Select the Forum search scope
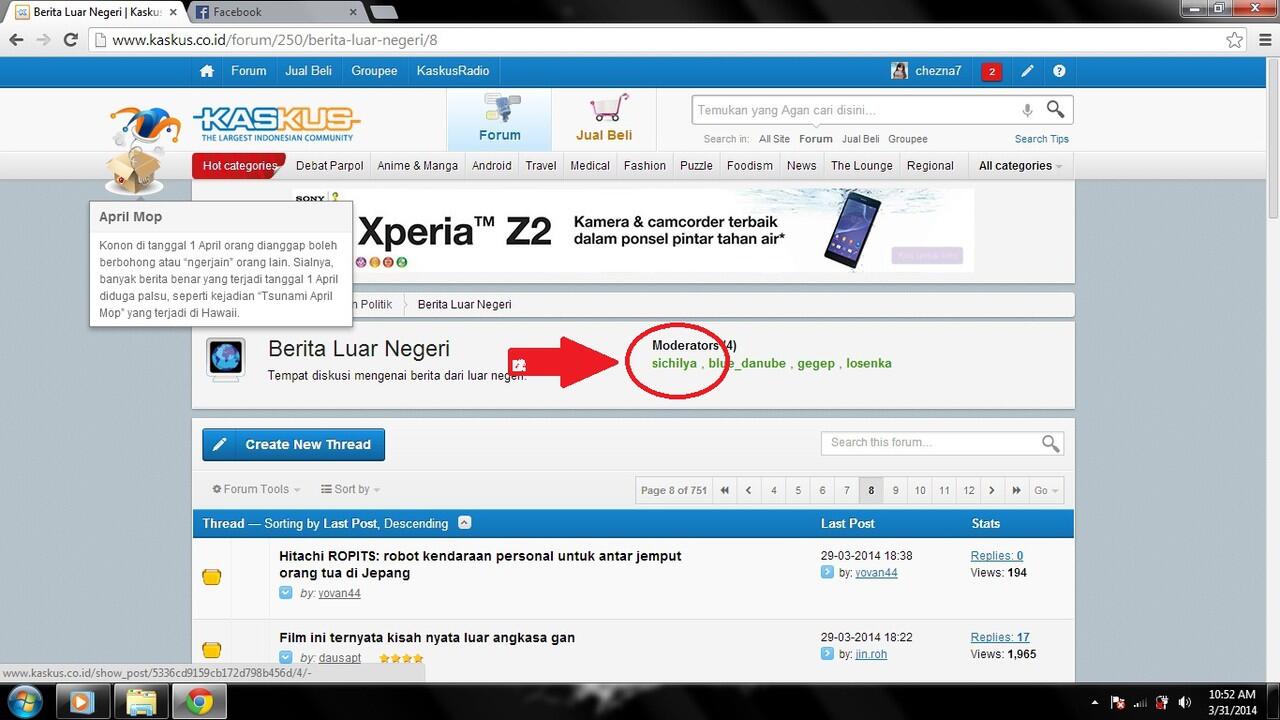Screen dimensions: 1280x720 point(815,139)
